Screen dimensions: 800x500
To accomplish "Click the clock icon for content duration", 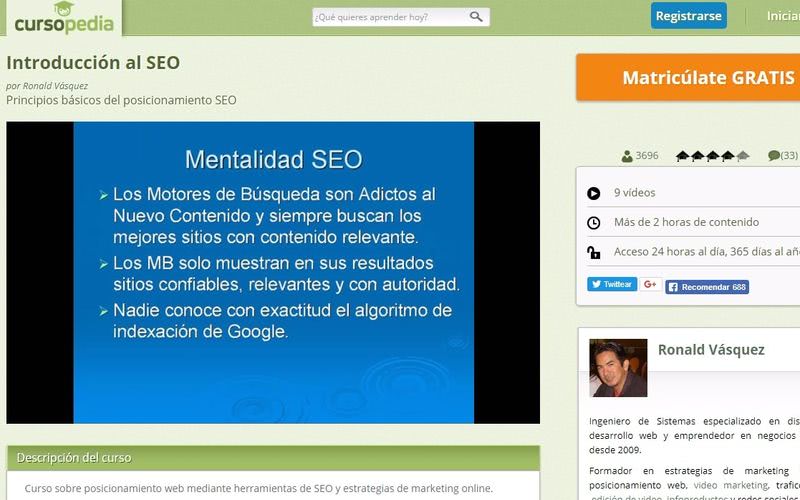I will [x=594, y=223].
